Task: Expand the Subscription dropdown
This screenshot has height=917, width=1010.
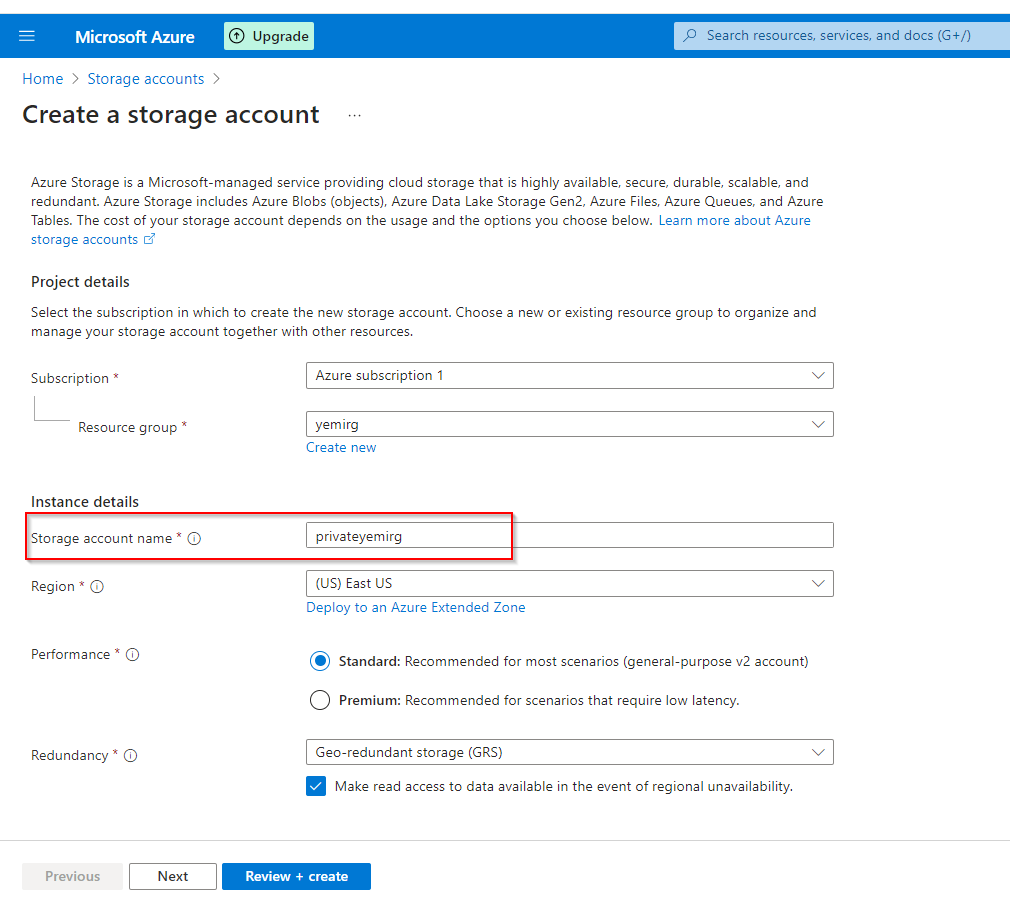Action: pyautogui.click(x=818, y=376)
